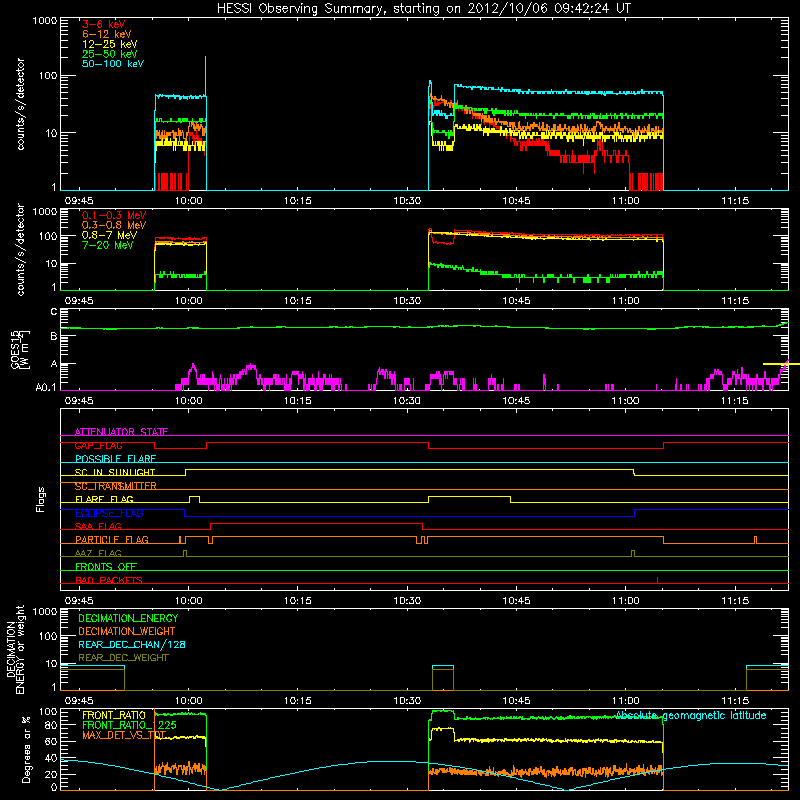Select the FLARE_FLAG label
Image resolution: width=800 pixels, height=800 pixels.
click(x=104, y=499)
